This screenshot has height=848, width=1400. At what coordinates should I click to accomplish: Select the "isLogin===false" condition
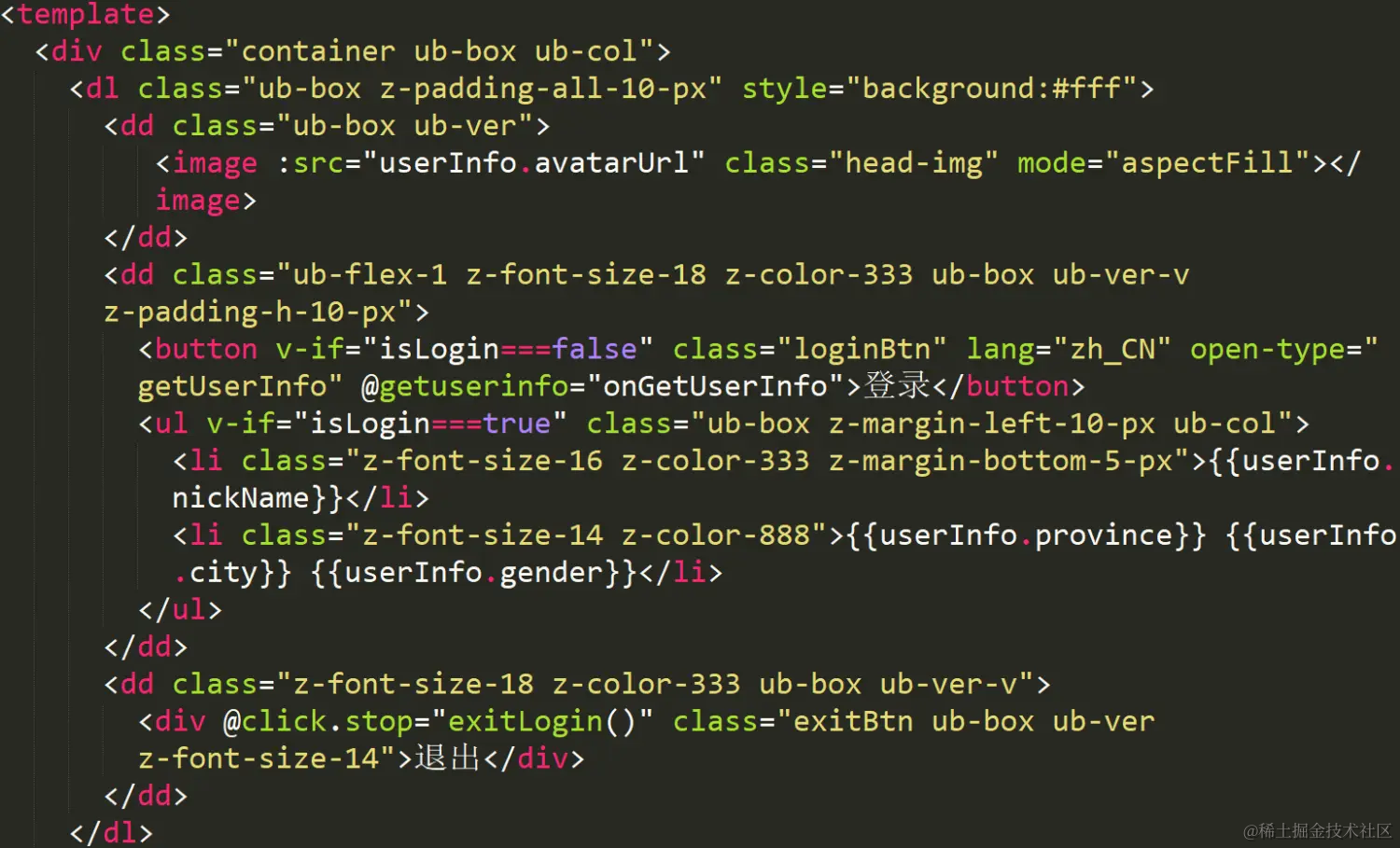pos(509,349)
